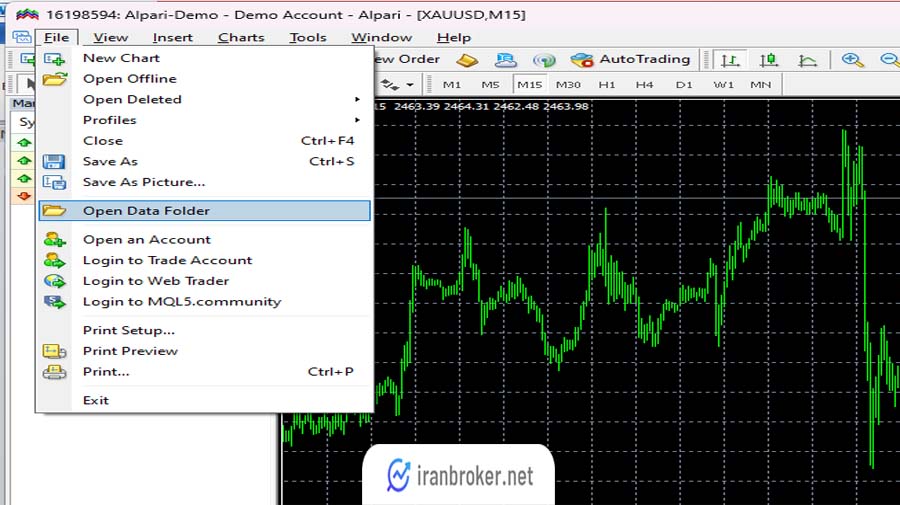Select the H4 timeframe
900x505 pixels.
pyautogui.click(x=645, y=84)
